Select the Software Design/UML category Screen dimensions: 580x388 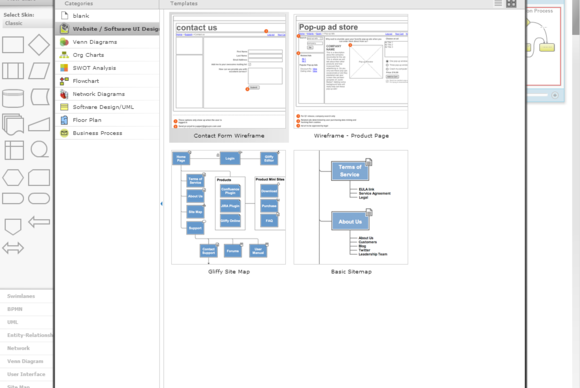pos(107,107)
